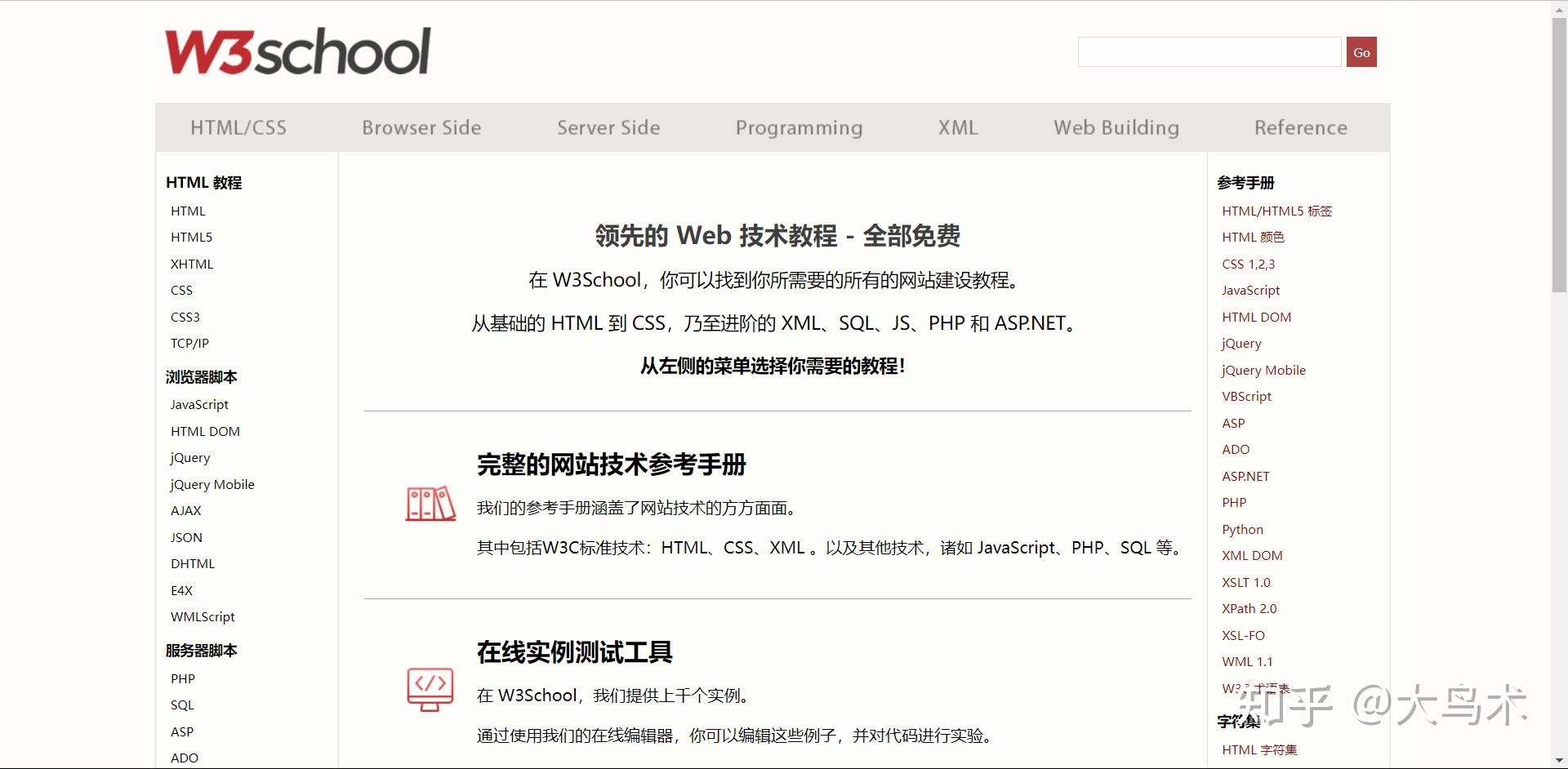Open DHTML tutorial link

pyautogui.click(x=193, y=563)
